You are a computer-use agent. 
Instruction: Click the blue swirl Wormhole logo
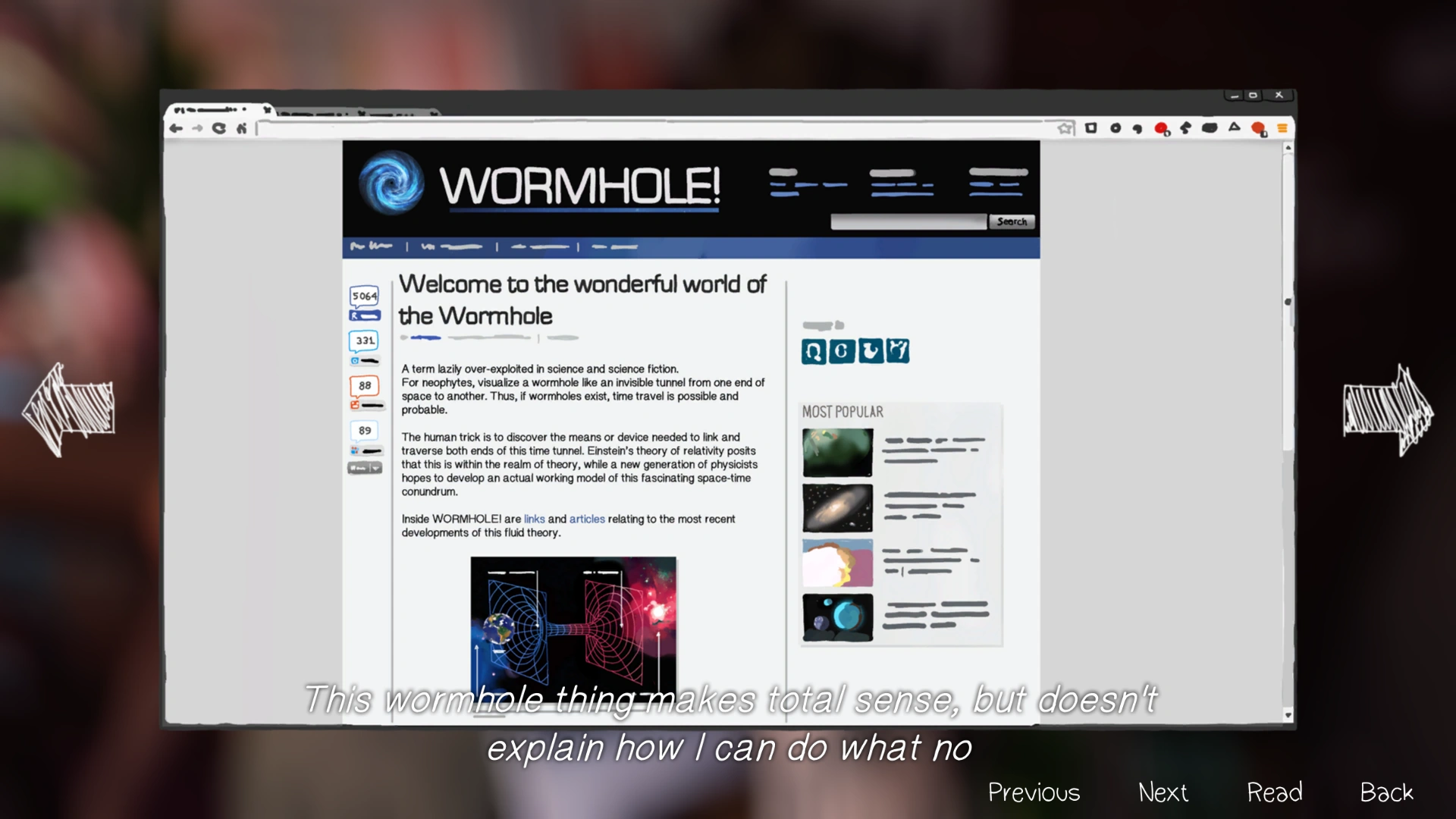tap(391, 183)
